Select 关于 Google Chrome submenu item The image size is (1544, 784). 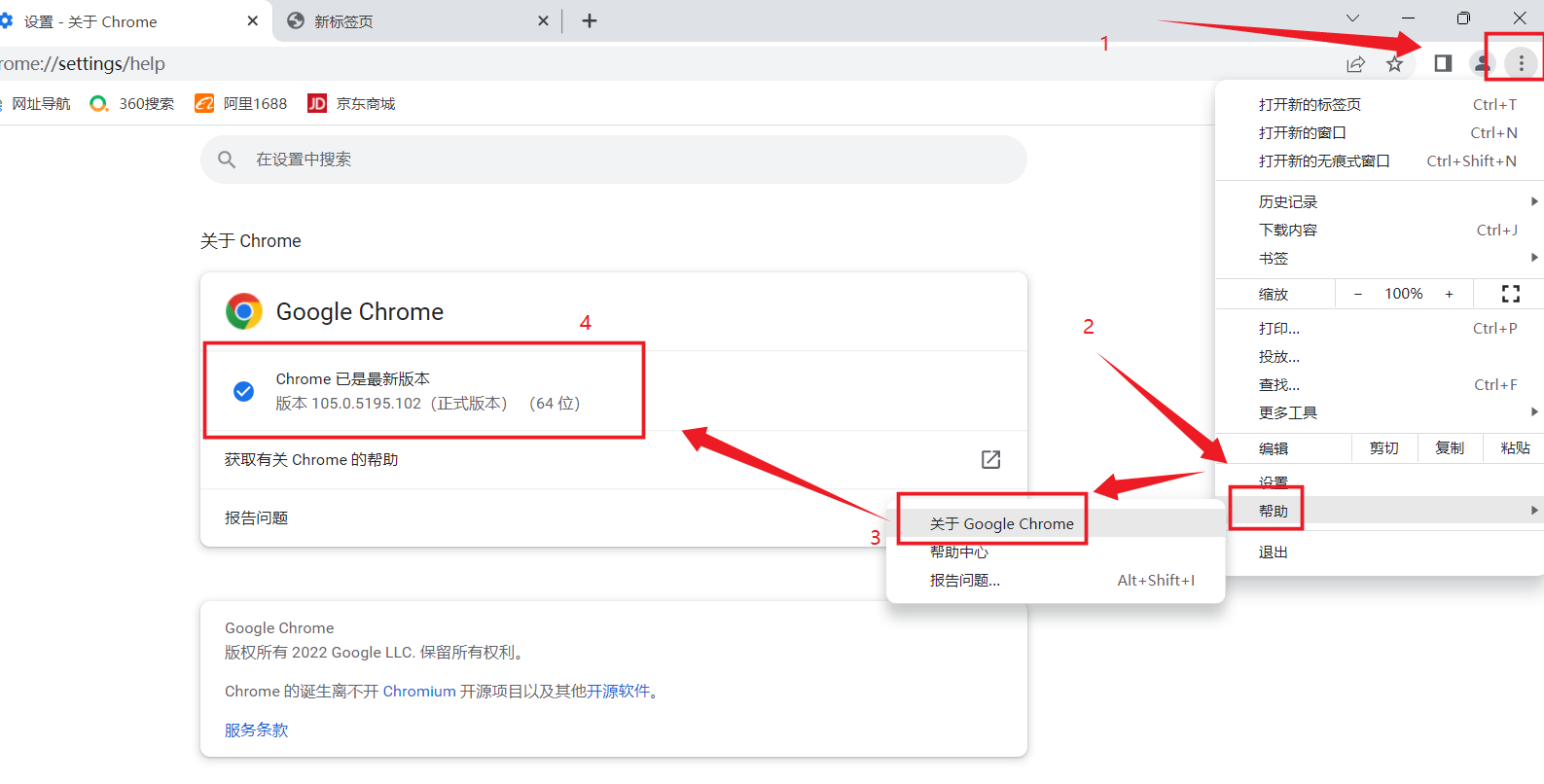tap(1056, 523)
